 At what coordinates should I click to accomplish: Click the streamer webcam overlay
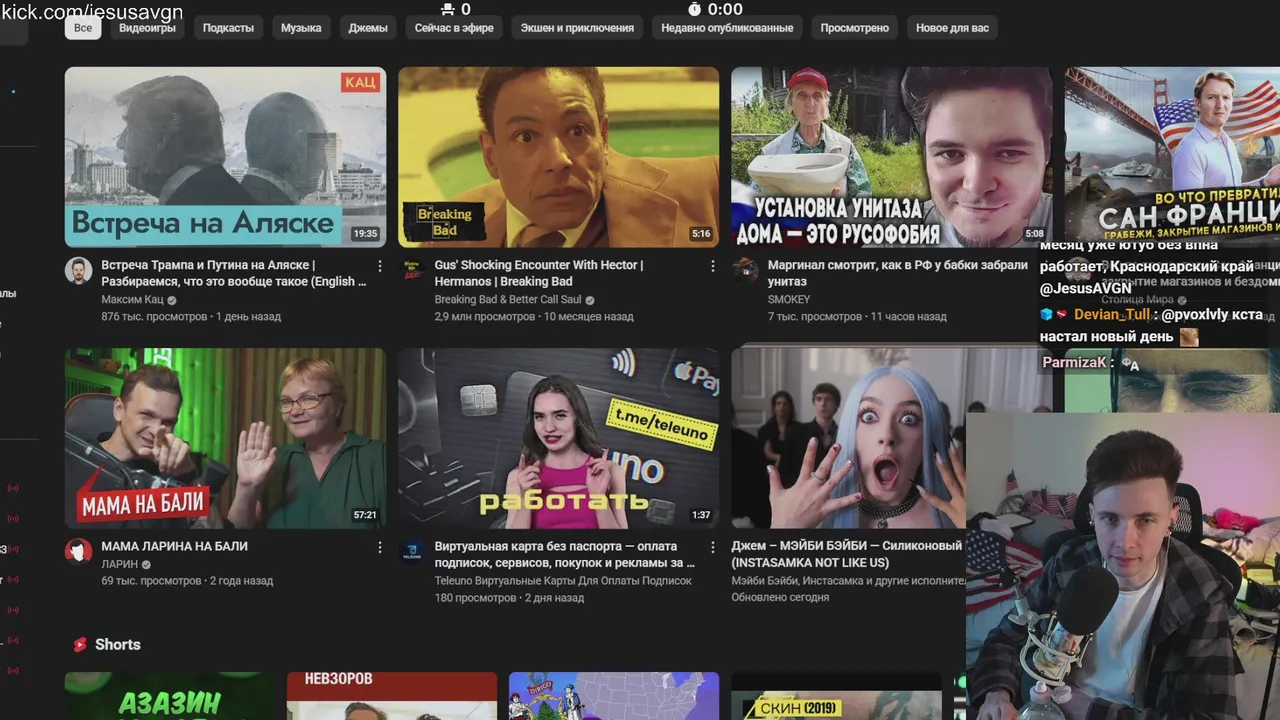(1123, 567)
